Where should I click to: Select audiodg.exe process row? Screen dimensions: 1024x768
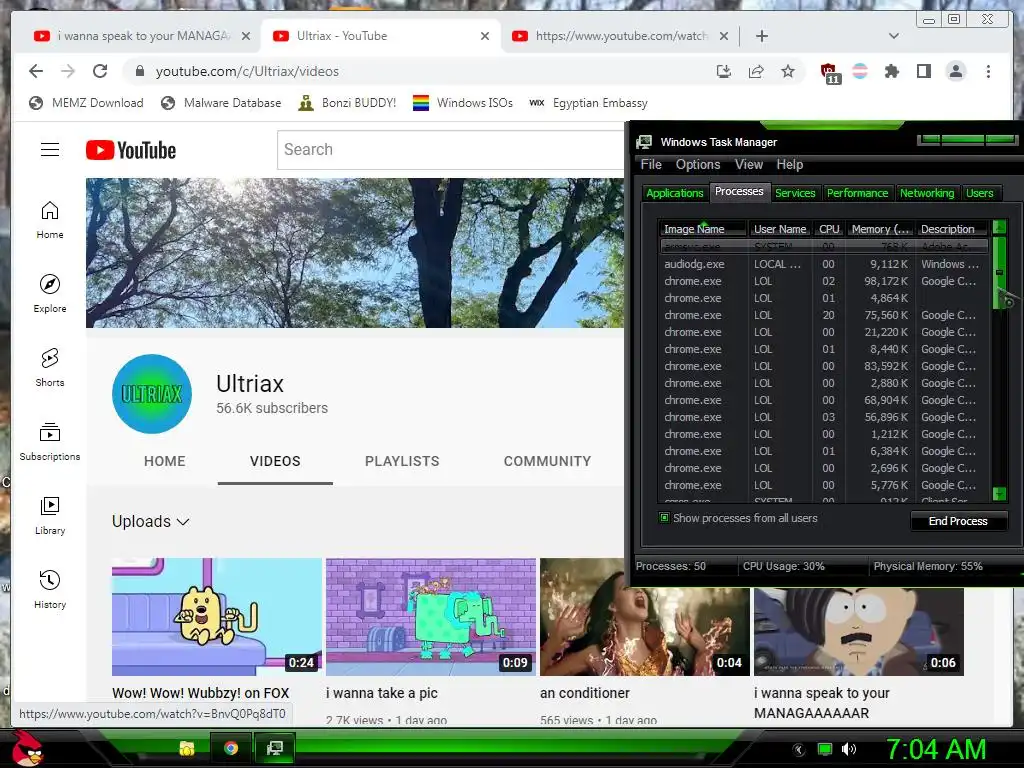tap(824, 264)
